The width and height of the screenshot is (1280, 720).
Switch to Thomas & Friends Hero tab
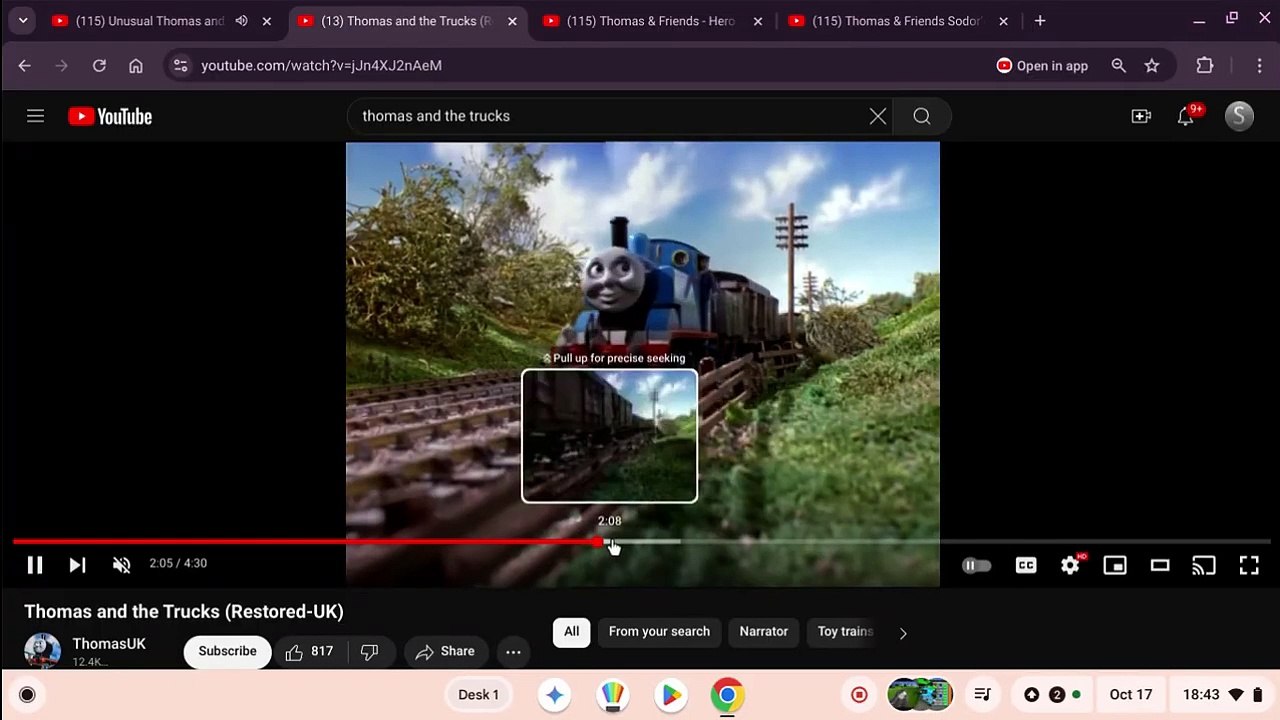(650, 21)
